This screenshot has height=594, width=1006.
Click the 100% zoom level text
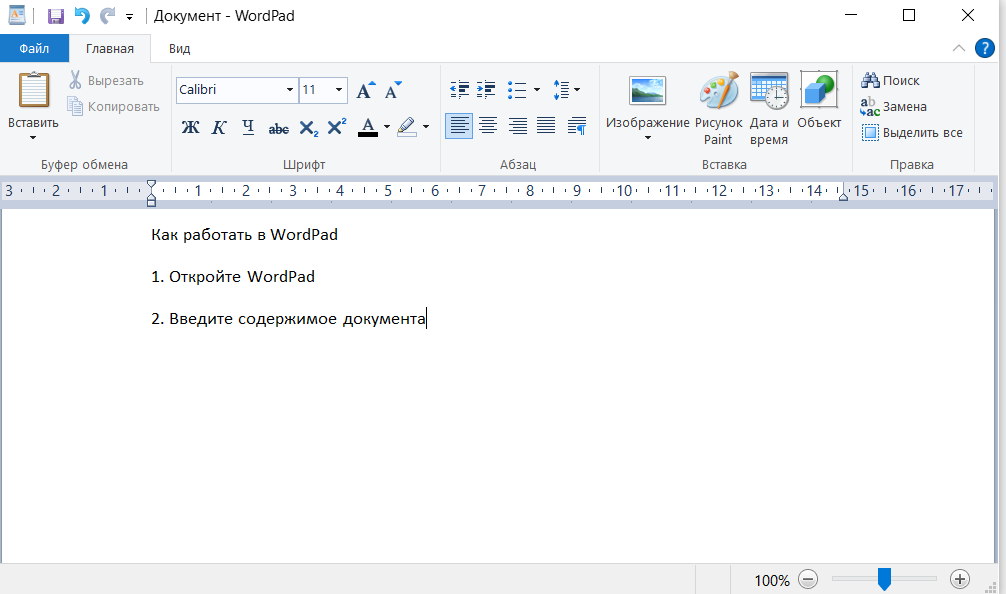tap(772, 581)
